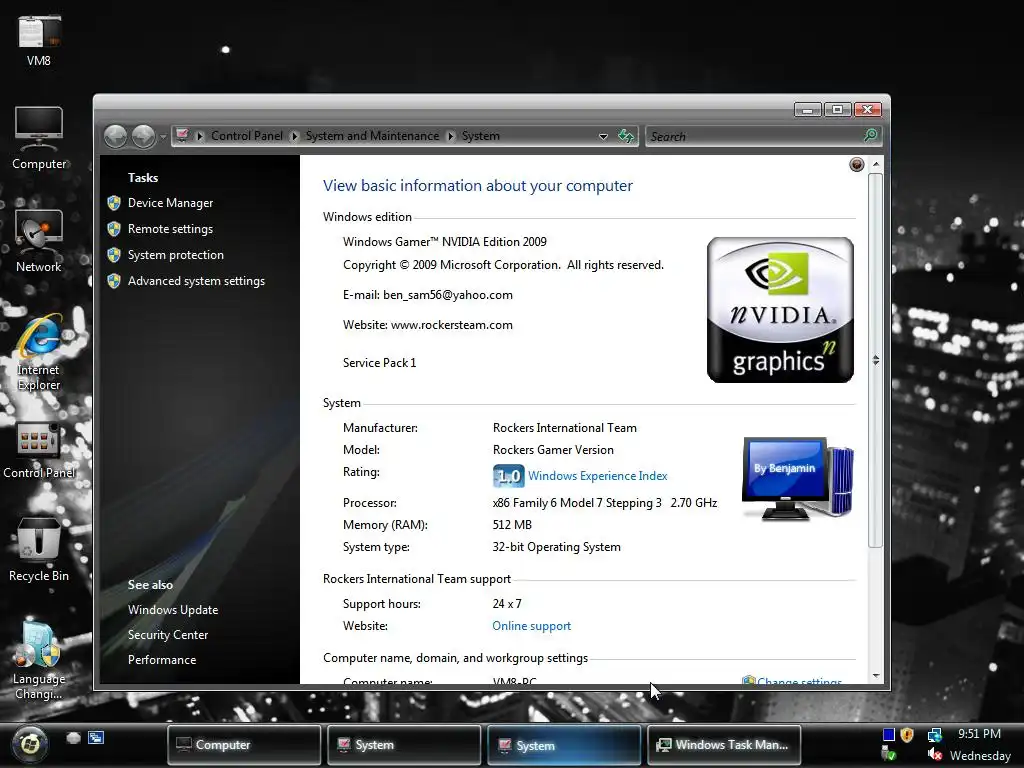Image resolution: width=1024 pixels, height=768 pixels.
Task: Switch to Windows Task Manager taskbar button
Action: pyautogui.click(x=724, y=745)
